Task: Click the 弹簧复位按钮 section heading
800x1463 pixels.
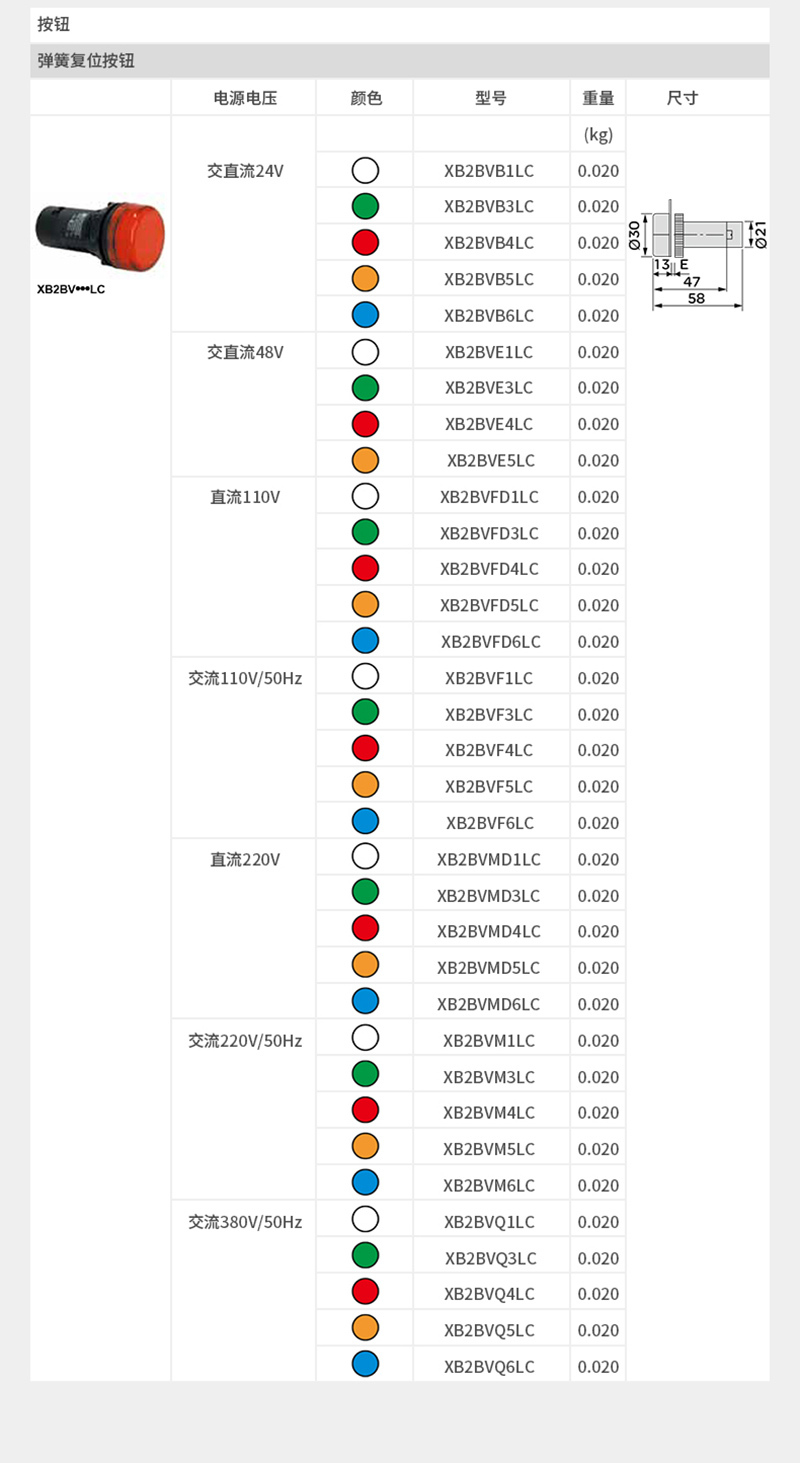Action: (x=86, y=61)
